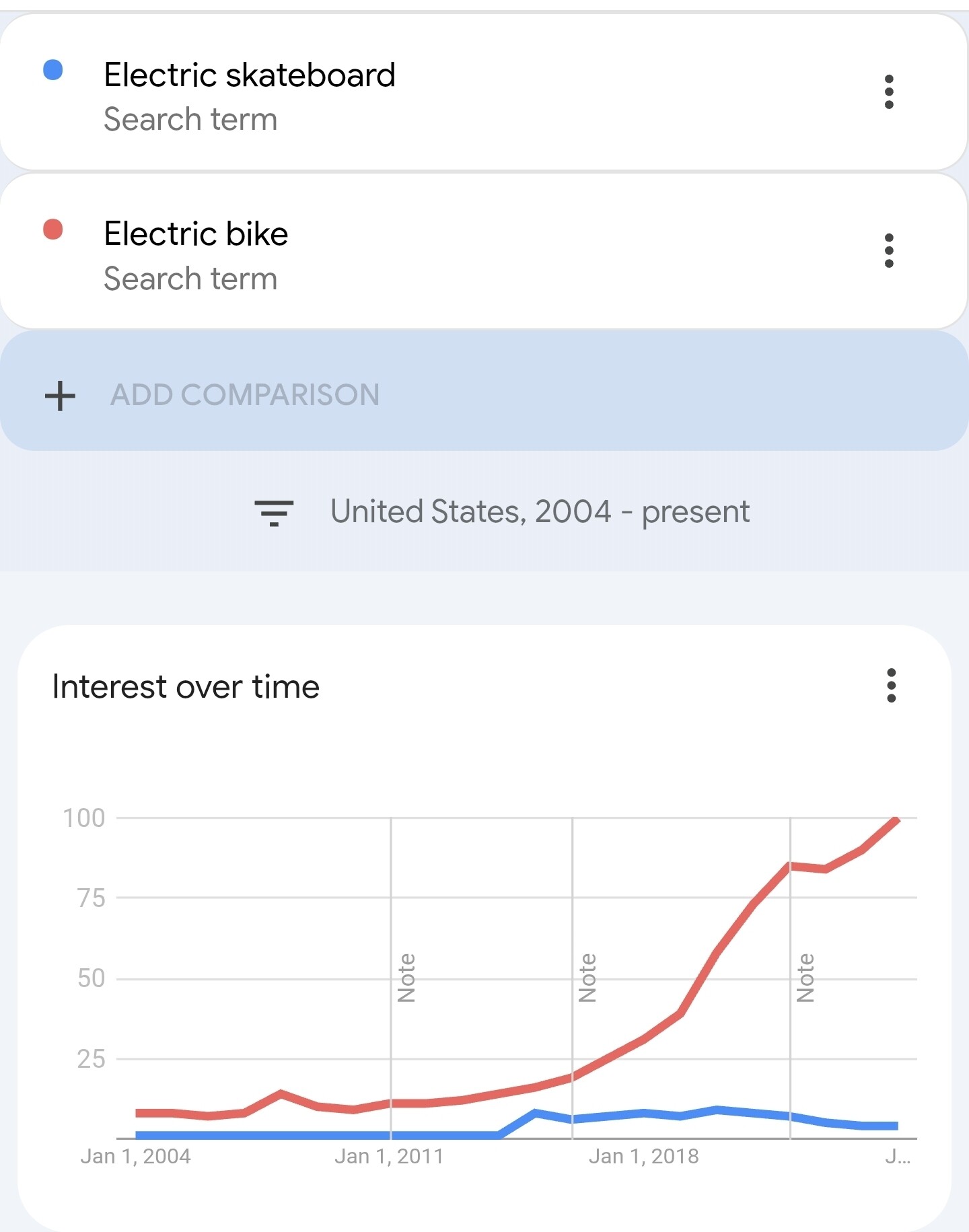Click the red Electric bike color dot
The image size is (969, 1232).
[53, 229]
